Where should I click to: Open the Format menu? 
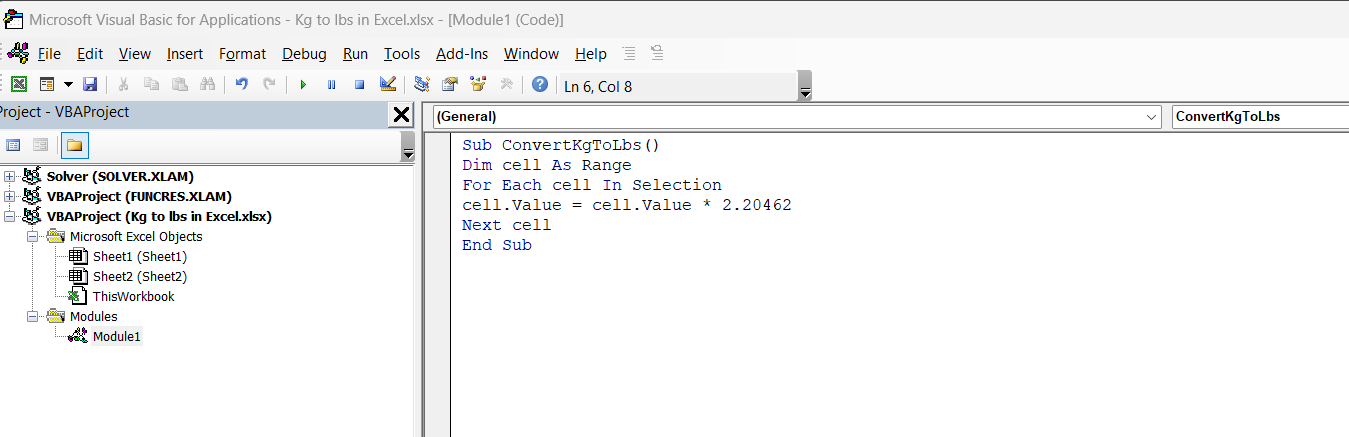tap(242, 54)
